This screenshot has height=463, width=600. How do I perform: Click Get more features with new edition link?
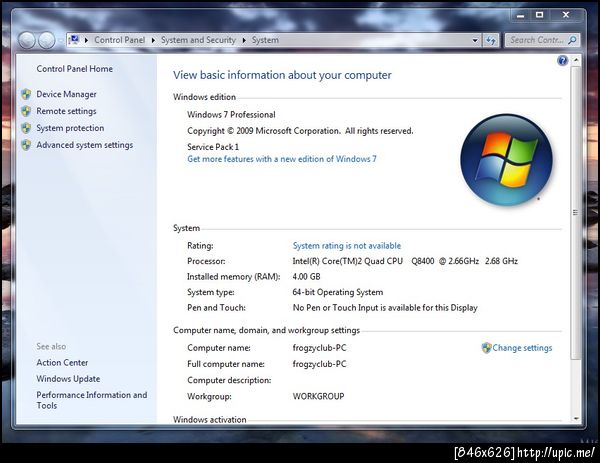click(282, 159)
